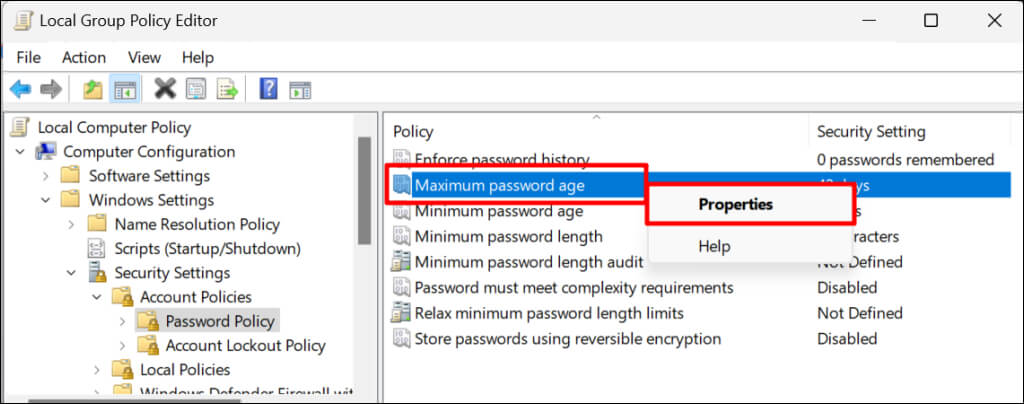Click the Export List toolbar icon

pyautogui.click(x=228, y=90)
